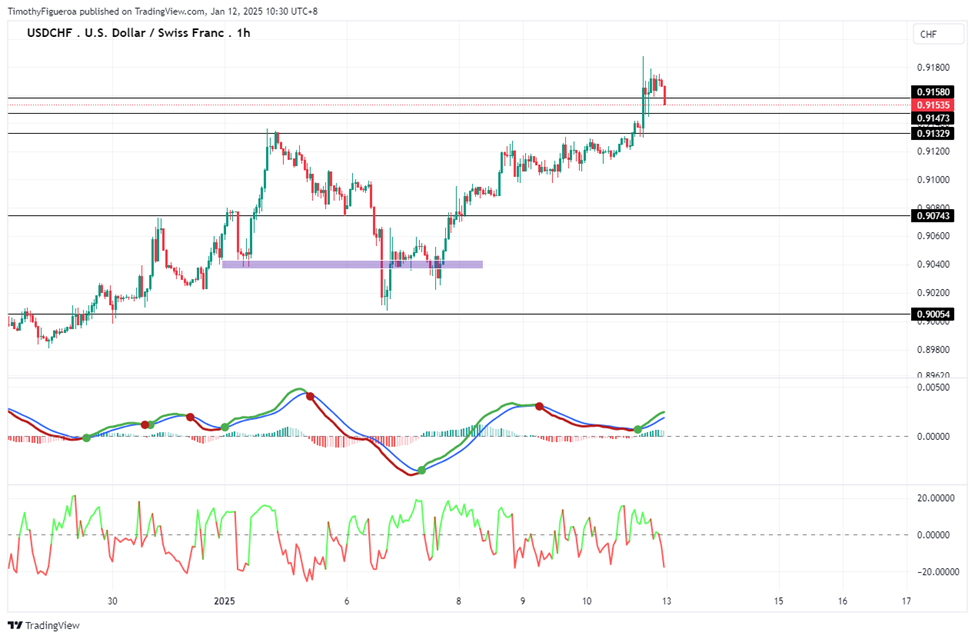Click the 6 date label on time axis
975x639 pixels.
point(347,601)
